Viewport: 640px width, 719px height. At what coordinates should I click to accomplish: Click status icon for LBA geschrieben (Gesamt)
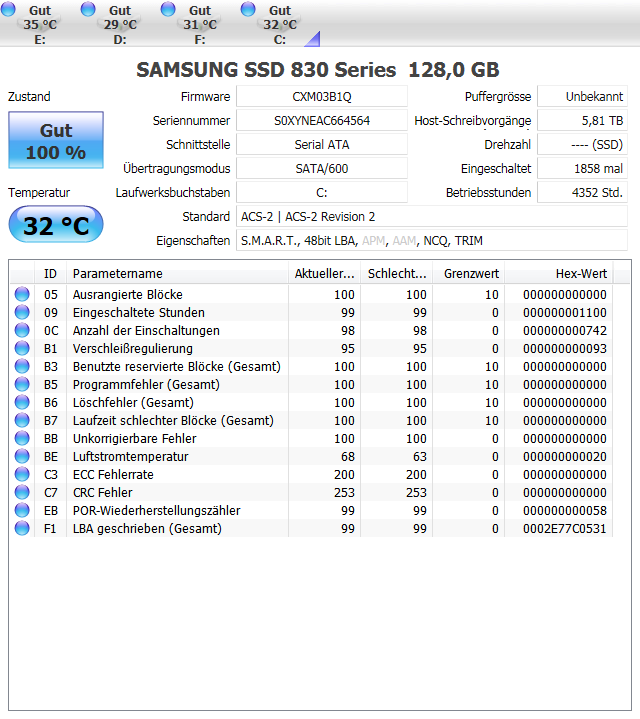point(22,528)
